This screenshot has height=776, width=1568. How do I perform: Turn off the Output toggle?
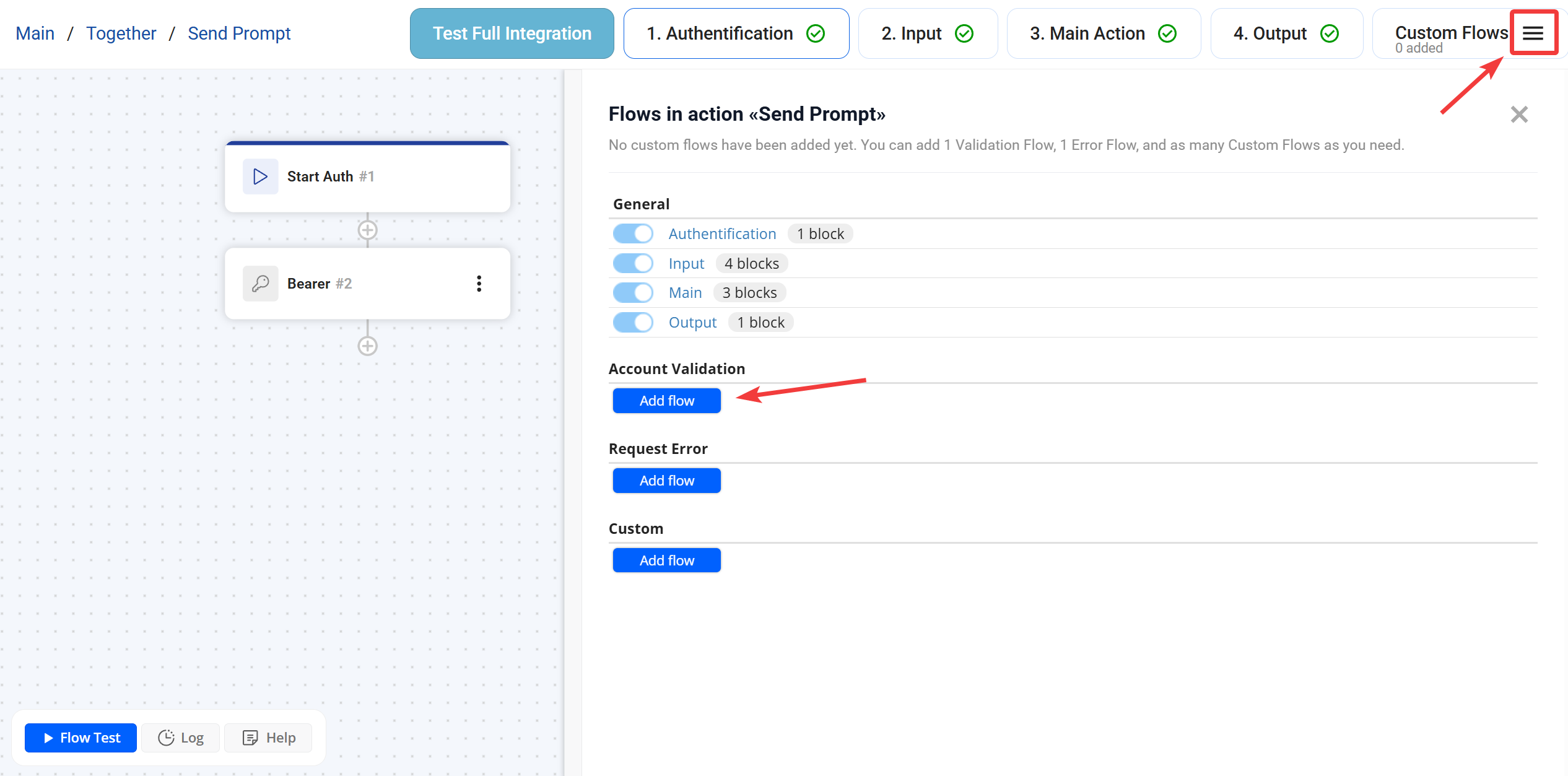[633, 321]
